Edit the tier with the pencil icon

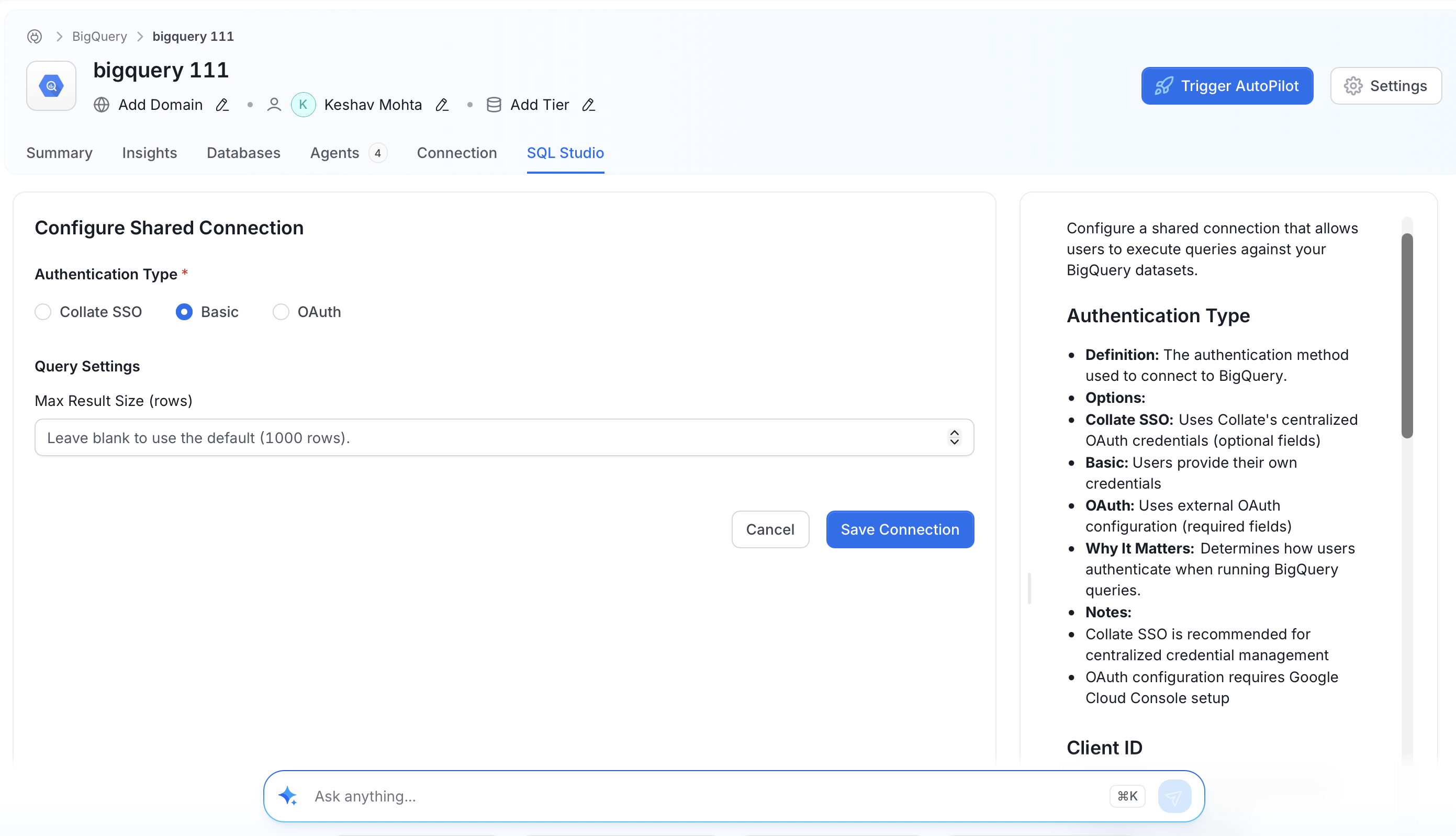(x=588, y=105)
